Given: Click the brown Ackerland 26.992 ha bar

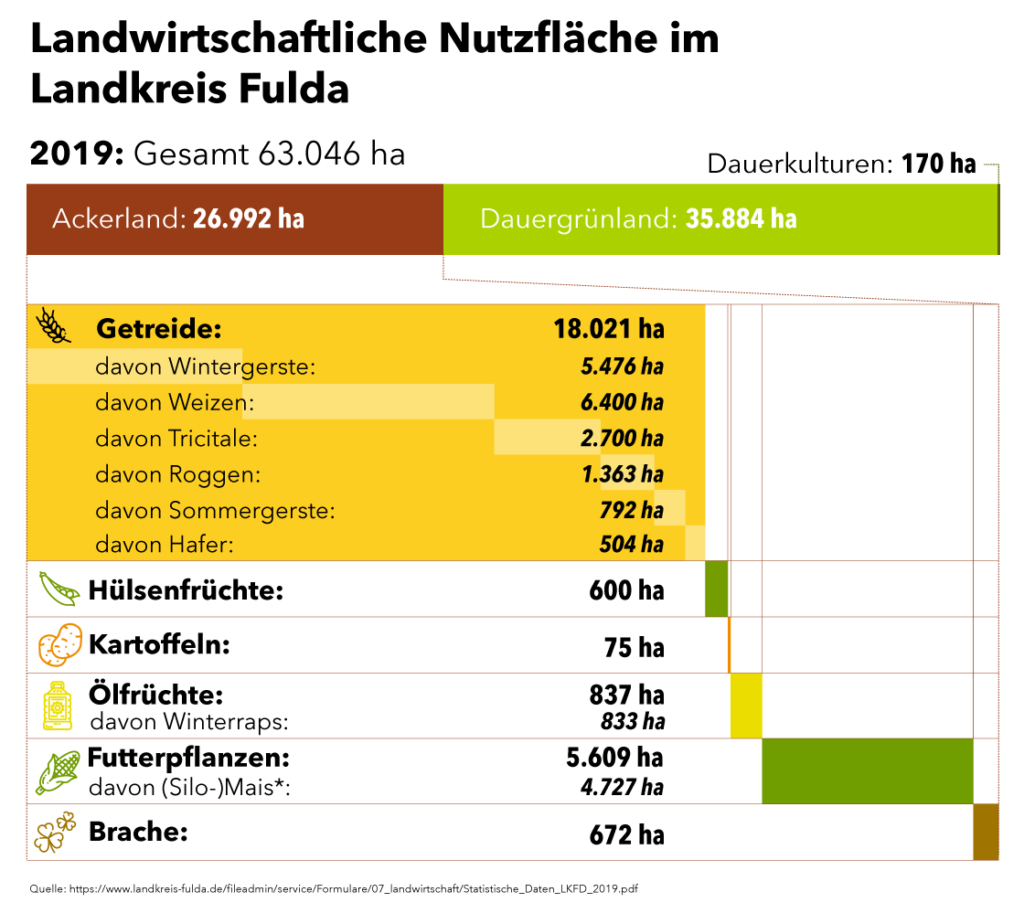Looking at the screenshot, I should pyautogui.click(x=234, y=219).
